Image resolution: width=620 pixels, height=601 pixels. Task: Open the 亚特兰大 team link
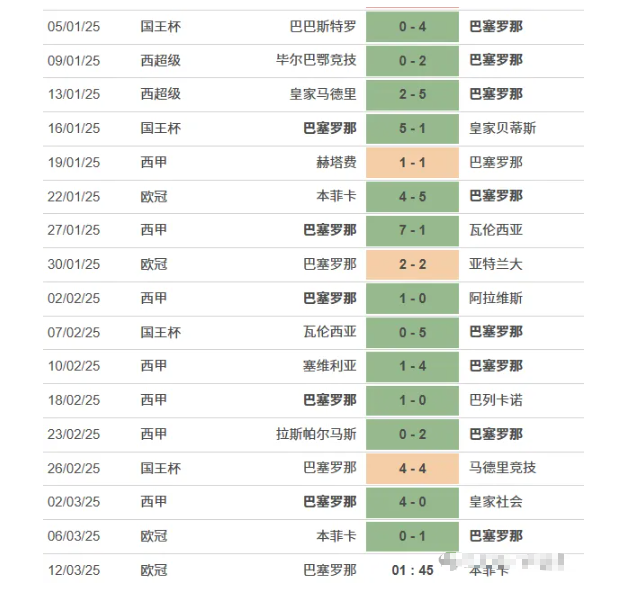pyautogui.click(x=496, y=264)
